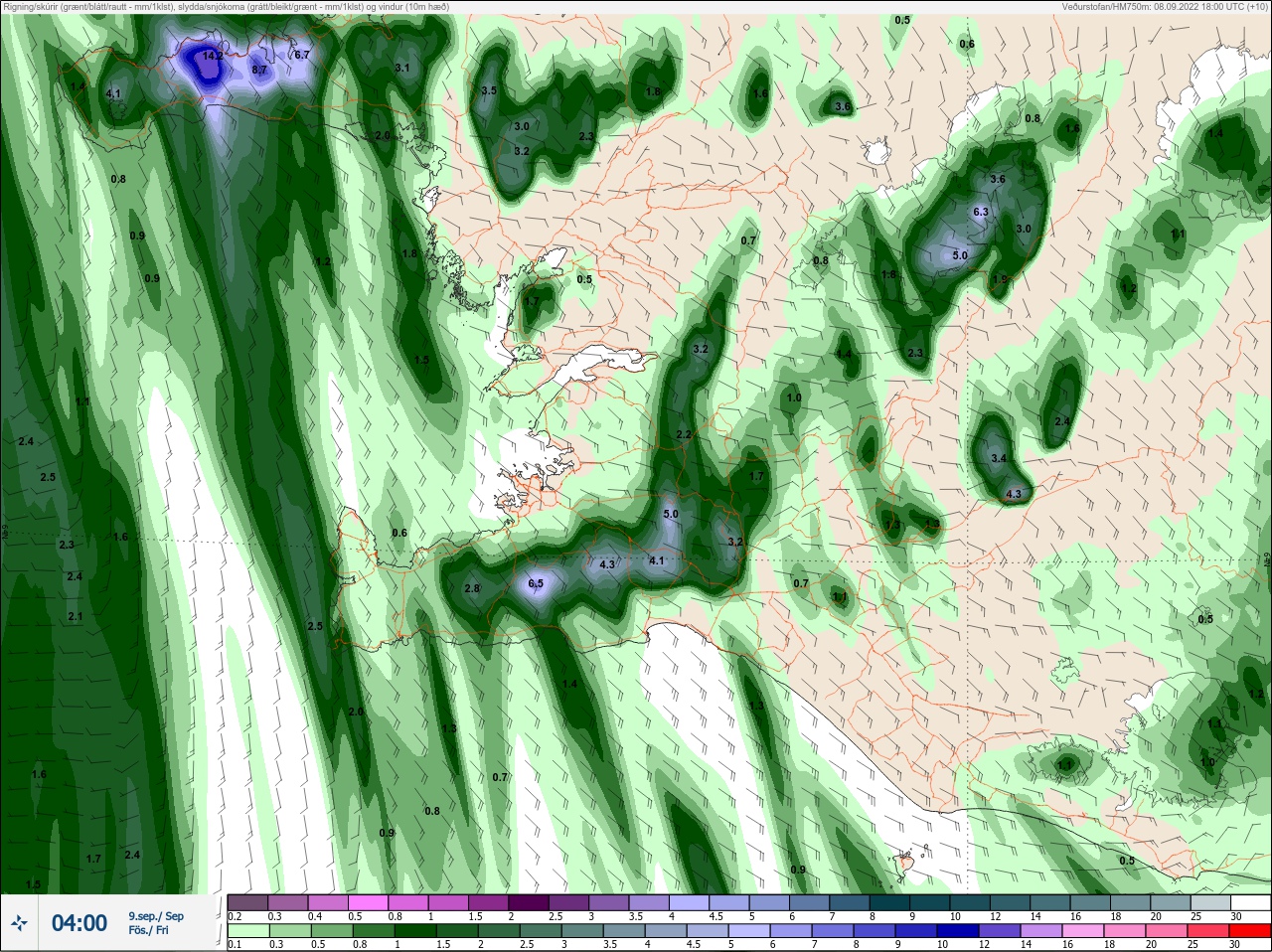
Task: Click the 6.7 precipitation value label
Action: (x=302, y=55)
